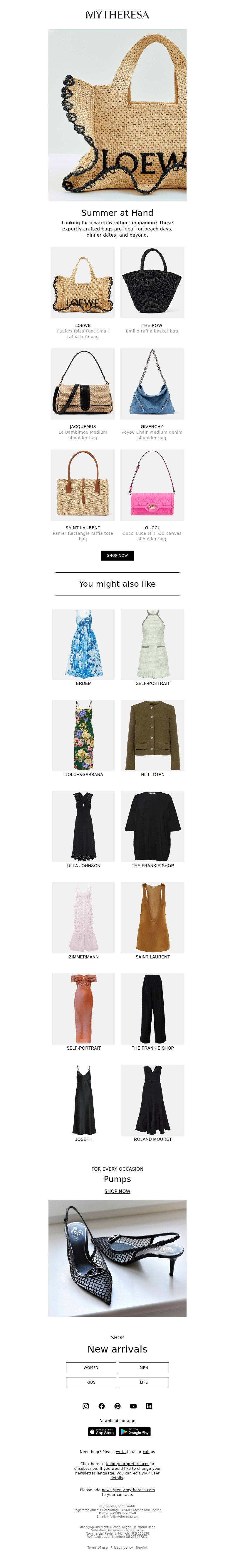Select the LIFE new arrivals button

tap(143, 1382)
